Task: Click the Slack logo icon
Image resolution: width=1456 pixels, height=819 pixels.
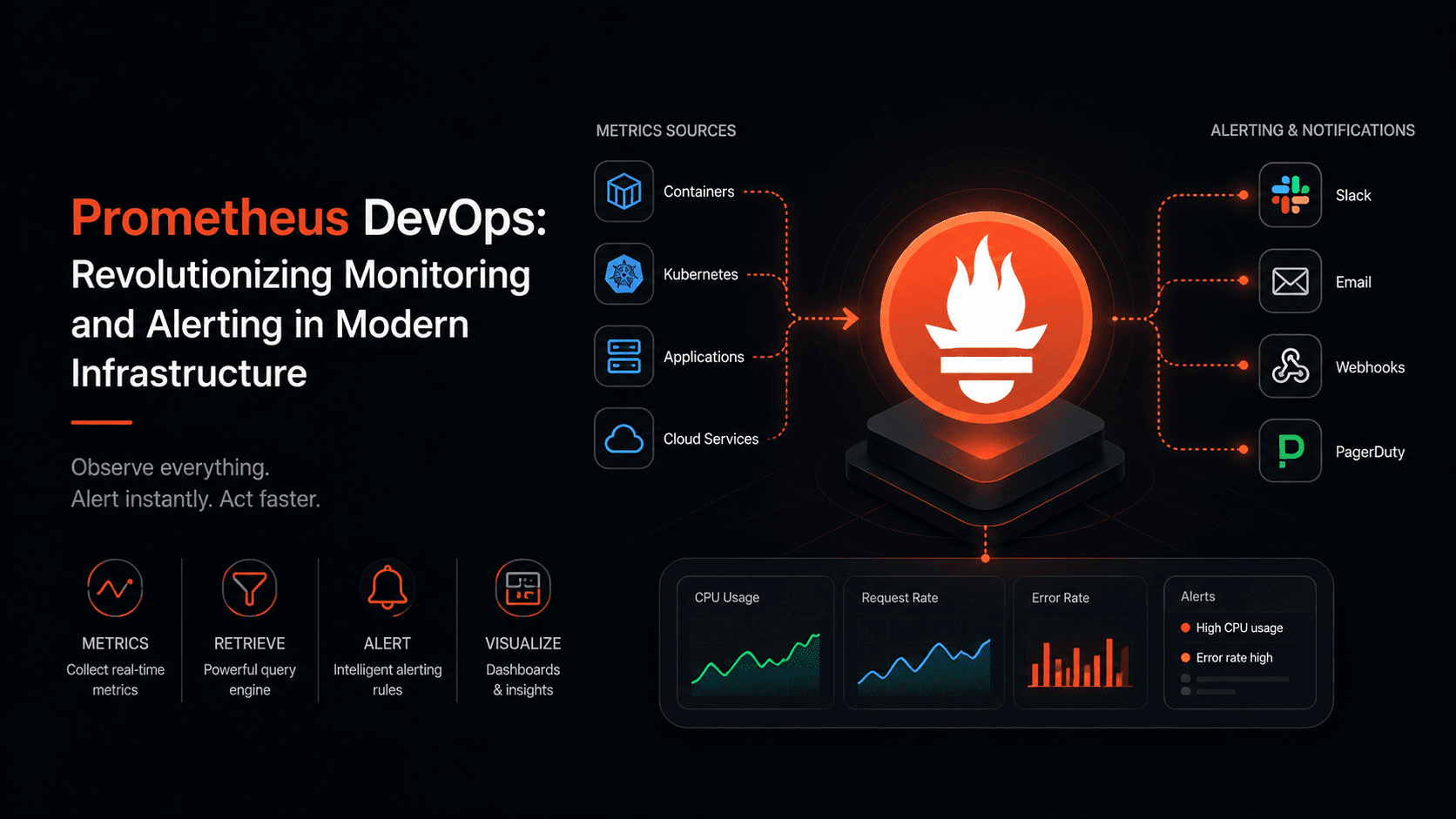Action: (1290, 195)
